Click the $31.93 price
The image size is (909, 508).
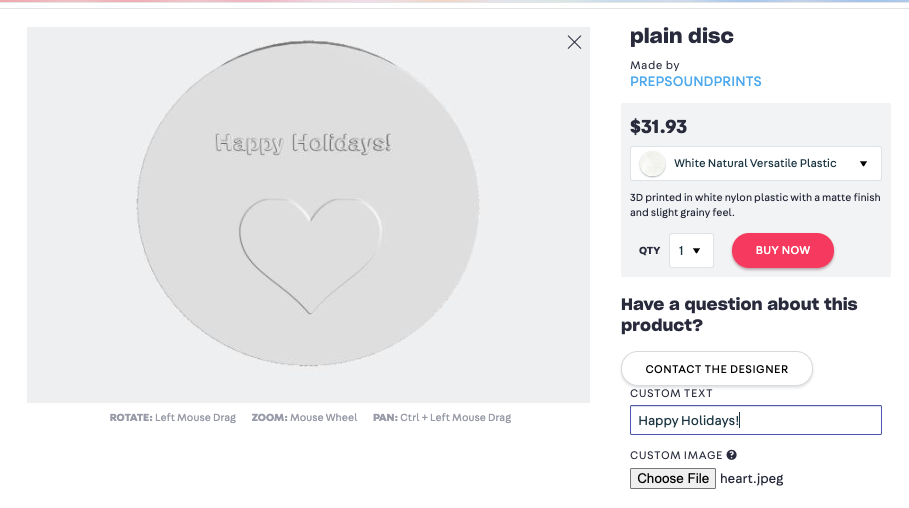pyautogui.click(x=659, y=126)
